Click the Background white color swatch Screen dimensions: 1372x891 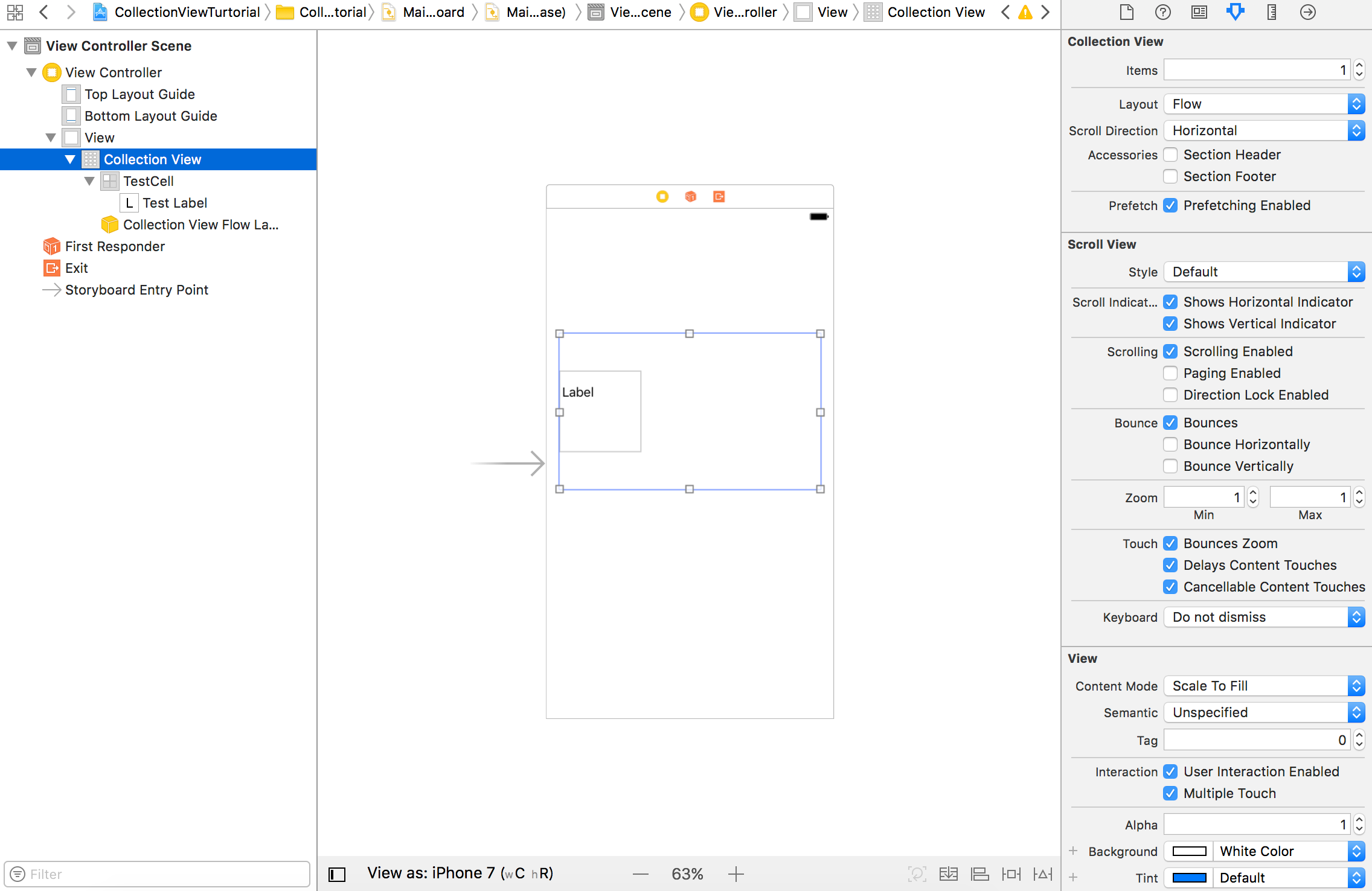[1189, 852]
